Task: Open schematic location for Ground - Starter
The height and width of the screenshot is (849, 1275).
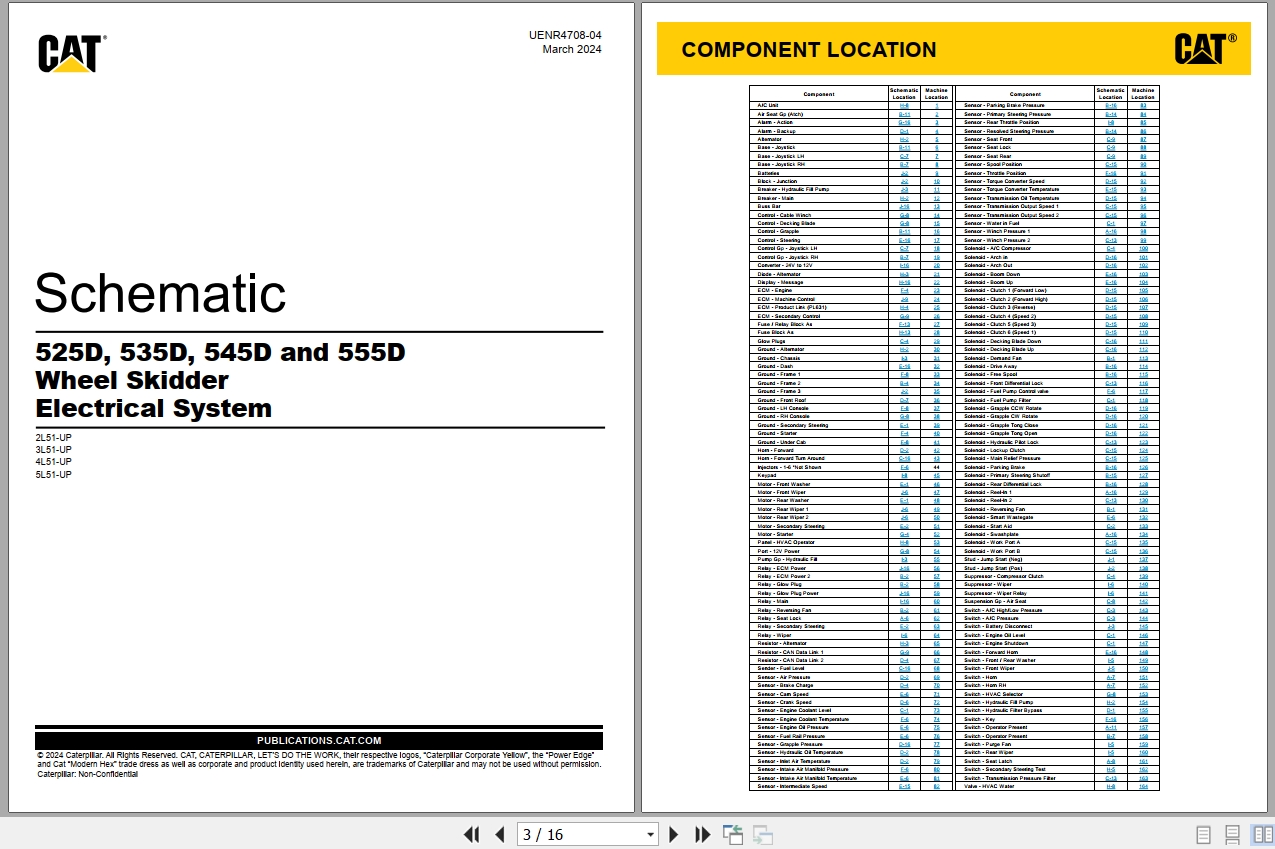Action: click(904, 433)
